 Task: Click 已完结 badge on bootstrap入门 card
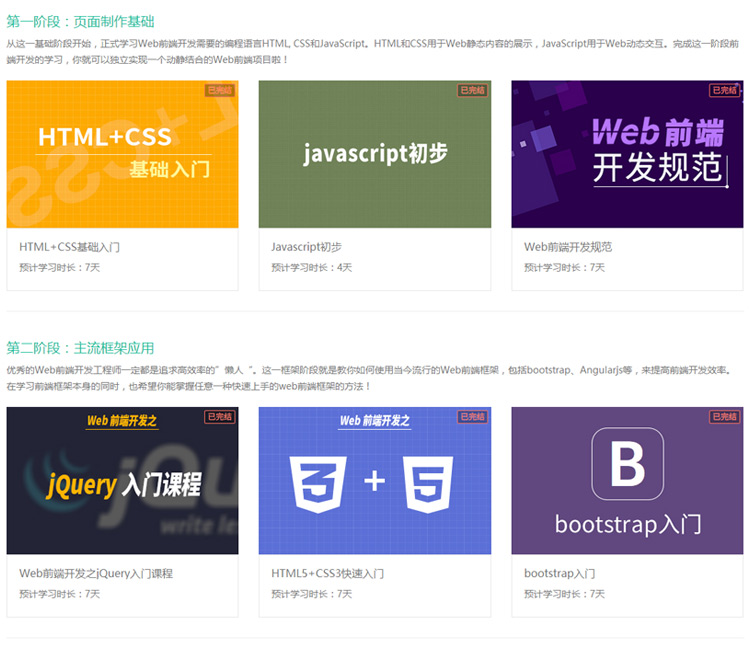click(x=725, y=417)
